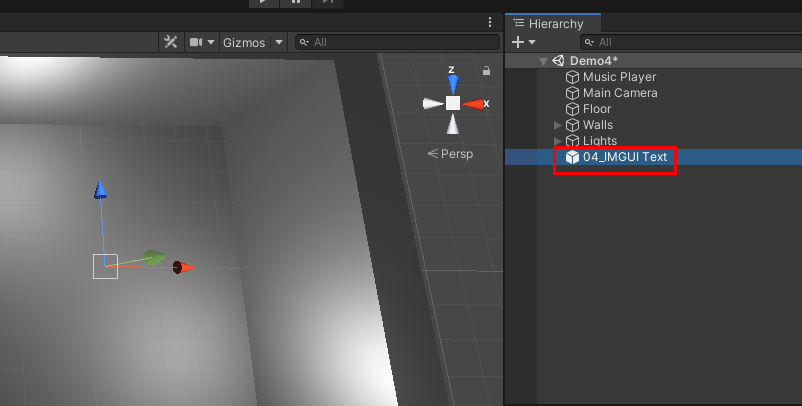Image resolution: width=802 pixels, height=406 pixels.
Task: Click the blue Z axis cone of orientation gizmo
Action: [x=453, y=84]
